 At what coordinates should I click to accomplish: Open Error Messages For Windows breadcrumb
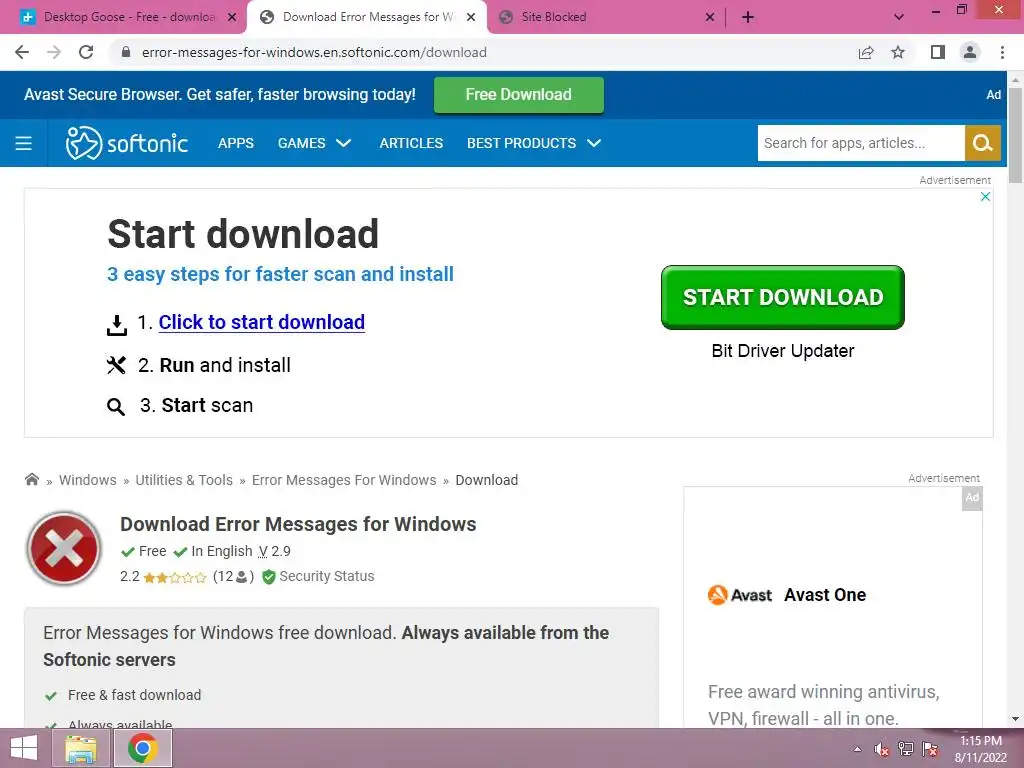tap(344, 480)
